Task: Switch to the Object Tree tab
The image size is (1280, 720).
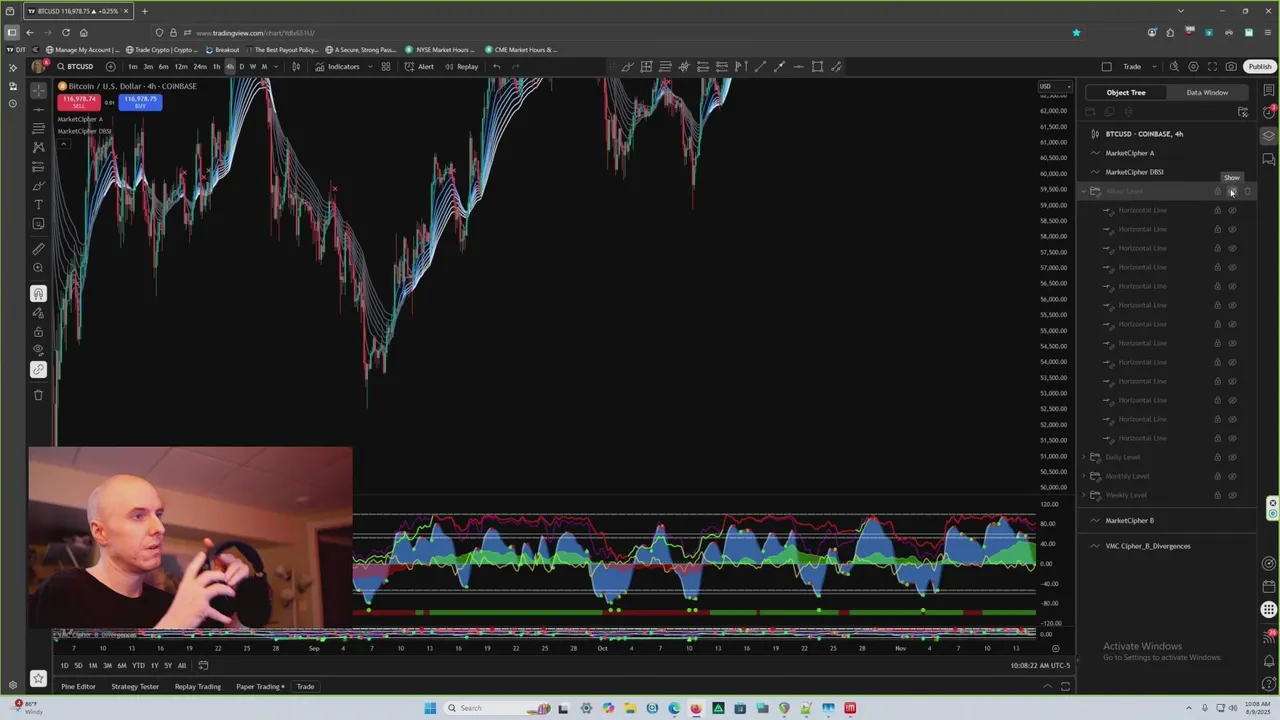Action: (x=1125, y=92)
